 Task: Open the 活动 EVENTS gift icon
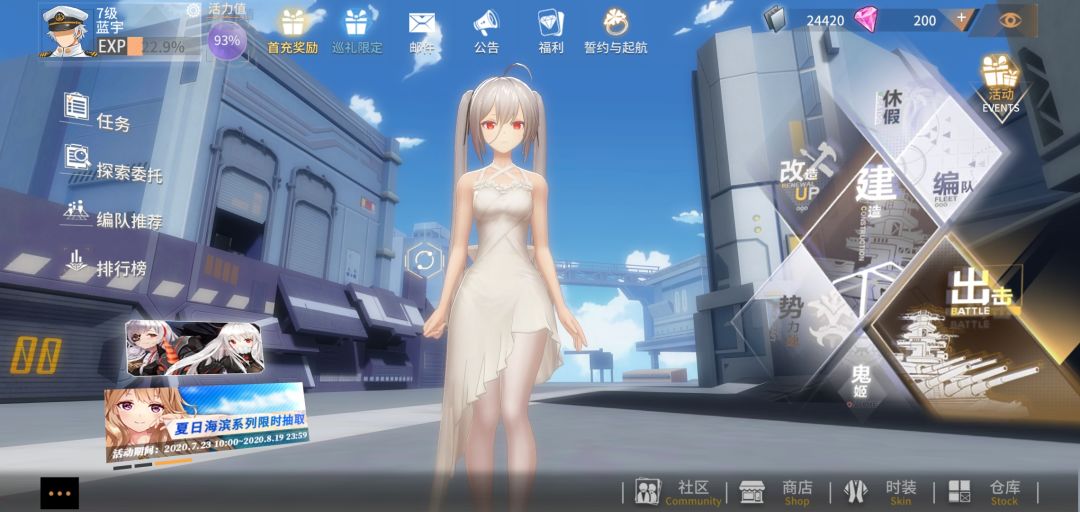(x=1000, y=85)
